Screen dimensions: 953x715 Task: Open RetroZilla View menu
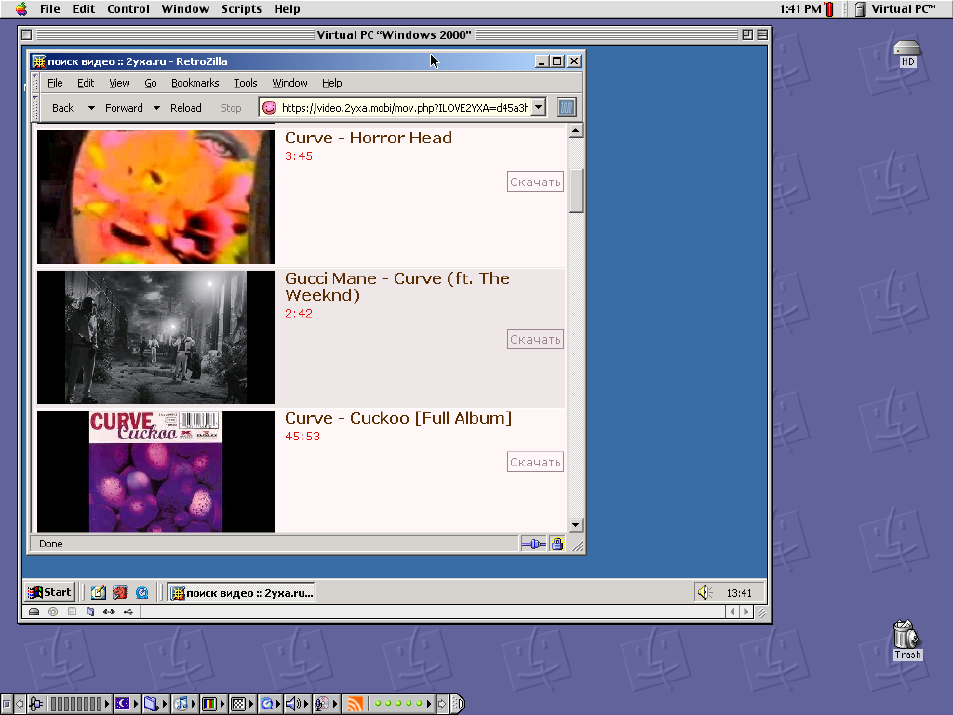[119, 83]
